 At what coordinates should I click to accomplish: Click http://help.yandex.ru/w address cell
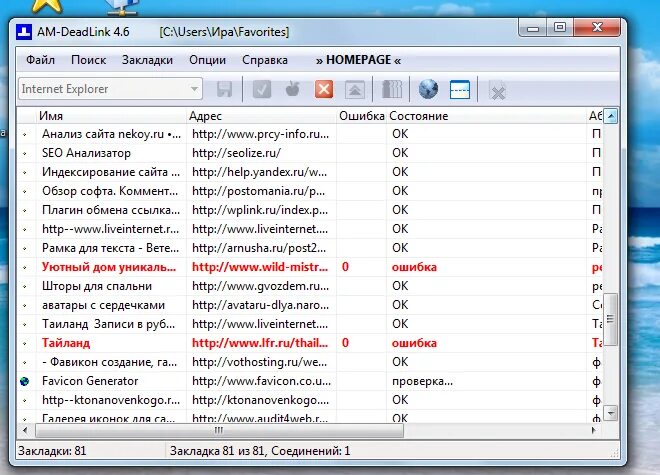259,172
